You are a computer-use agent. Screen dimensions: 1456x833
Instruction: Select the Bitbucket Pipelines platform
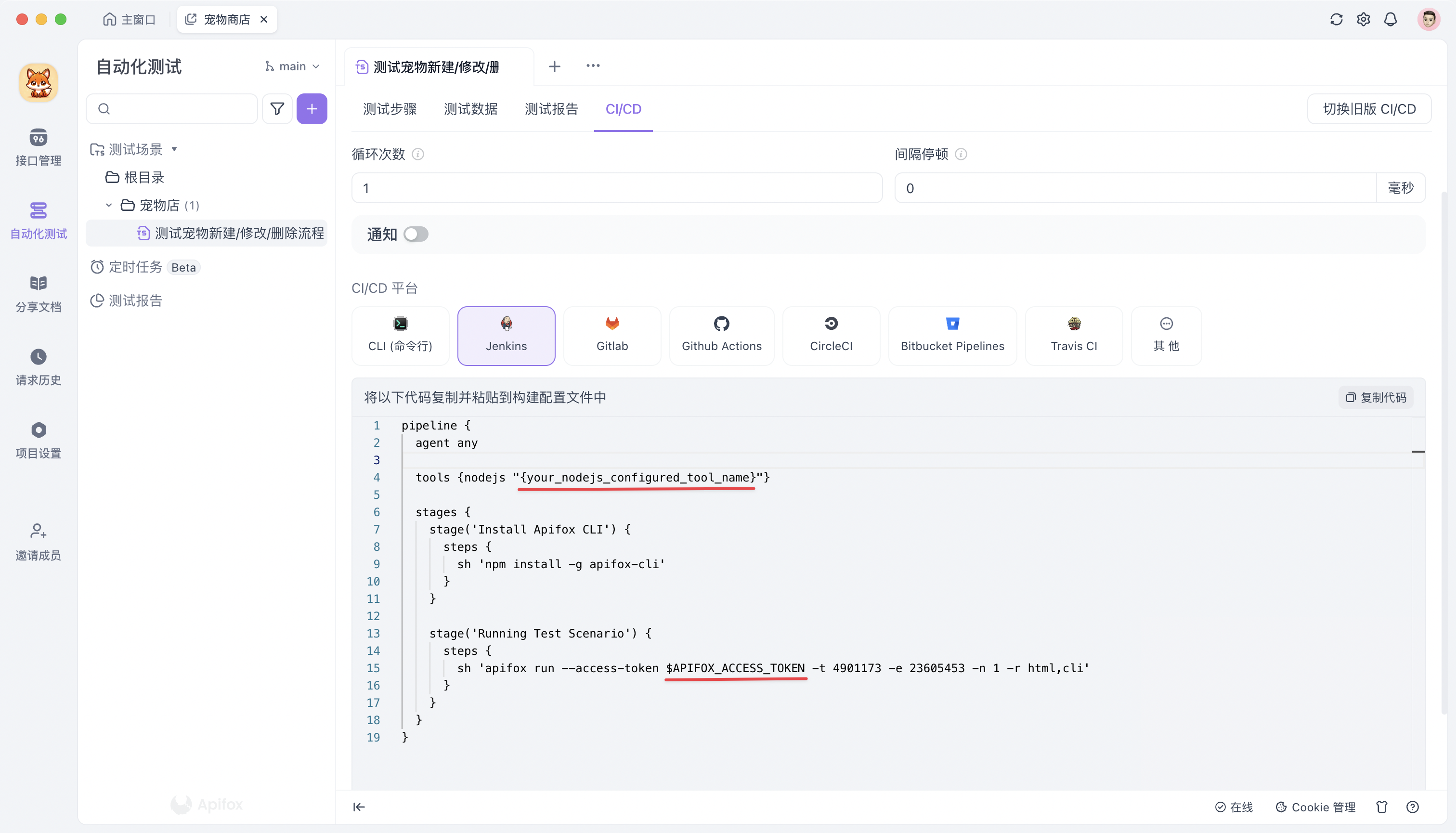(x=952, y=335)
